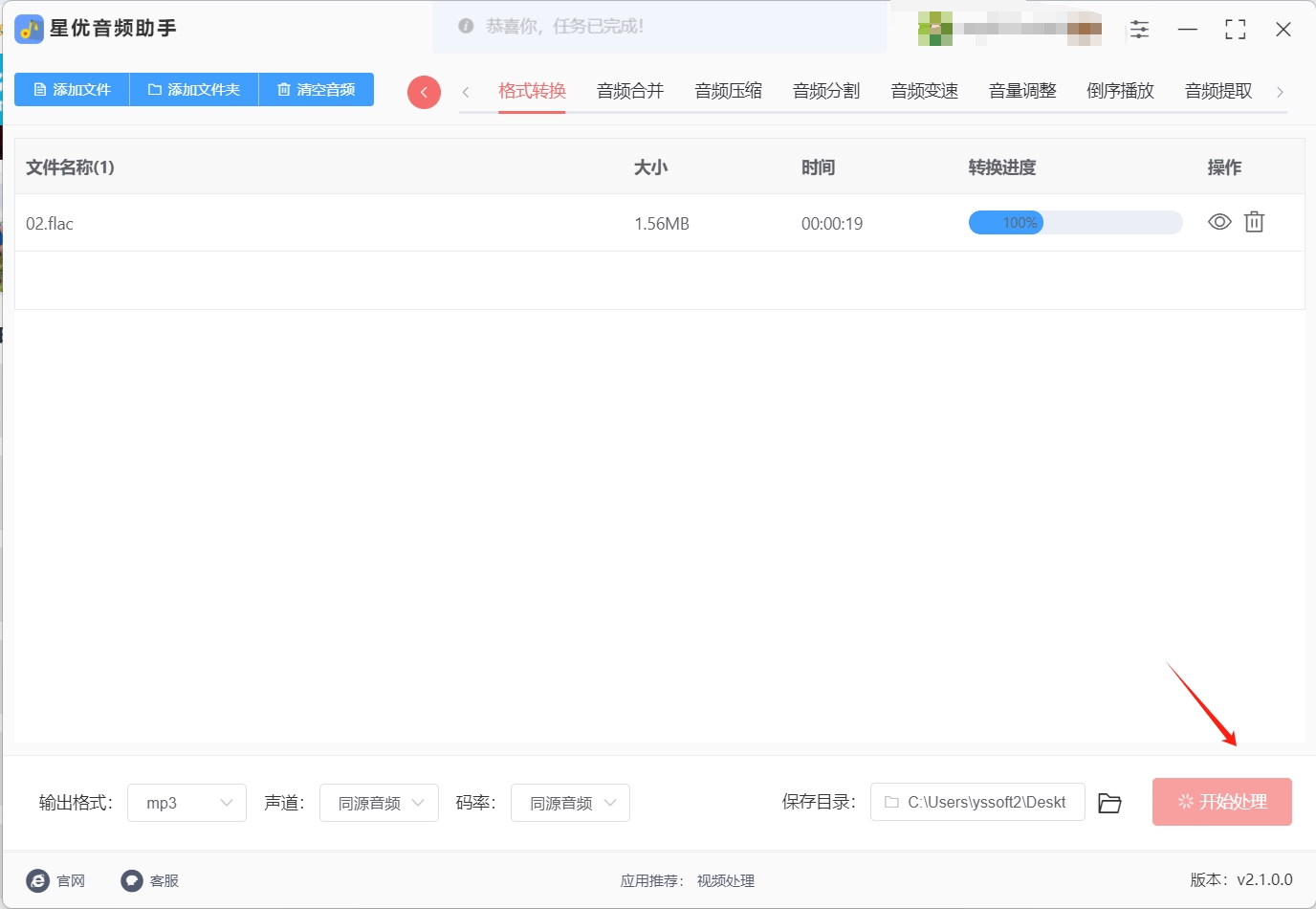Switch to the 倒序播放 tab
Screen dimensions: 1316x909
[x=1120, y=91]
